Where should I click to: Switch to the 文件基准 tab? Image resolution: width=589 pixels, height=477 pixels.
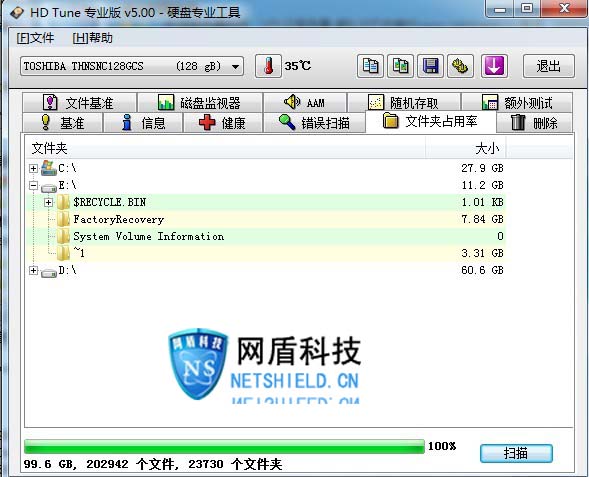[79, 103]
